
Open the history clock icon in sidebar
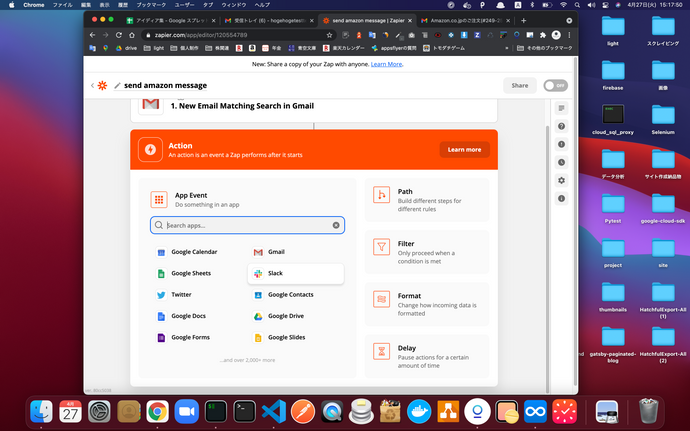pyautogui.click(x=562, y=162)
